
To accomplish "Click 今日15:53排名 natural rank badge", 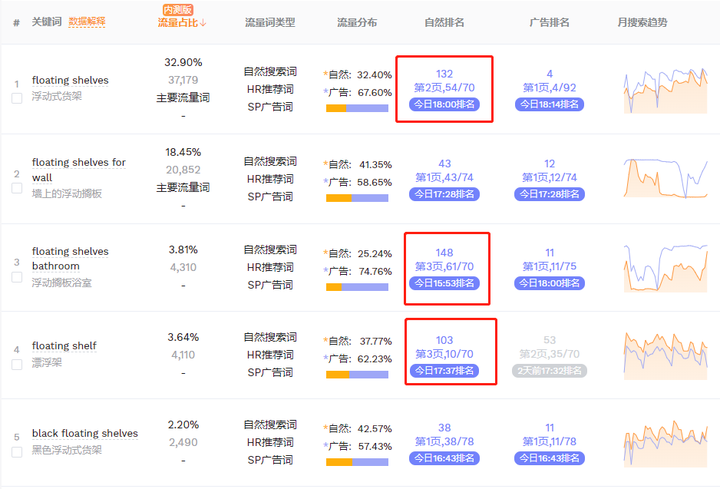I will point(445,283).
